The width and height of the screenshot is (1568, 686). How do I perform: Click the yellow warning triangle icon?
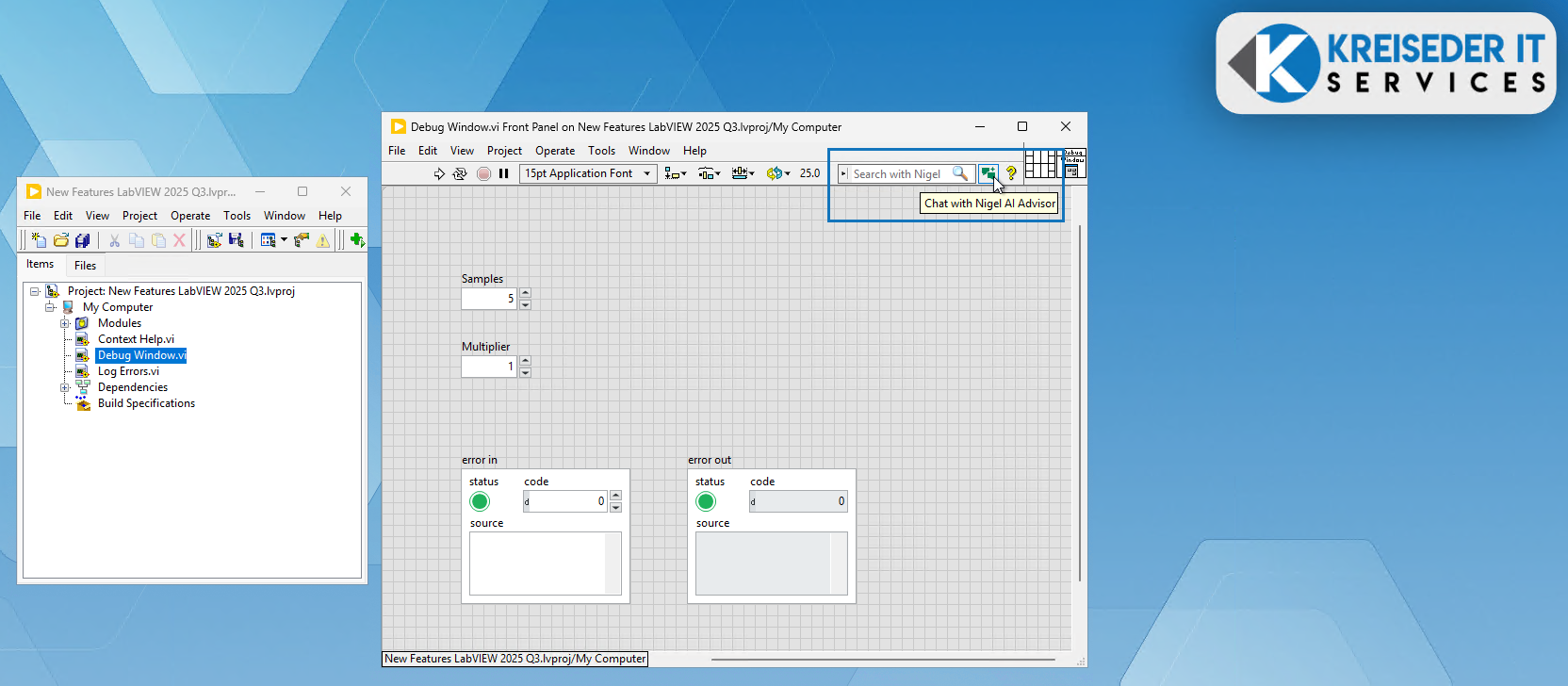tap(323, 240)
